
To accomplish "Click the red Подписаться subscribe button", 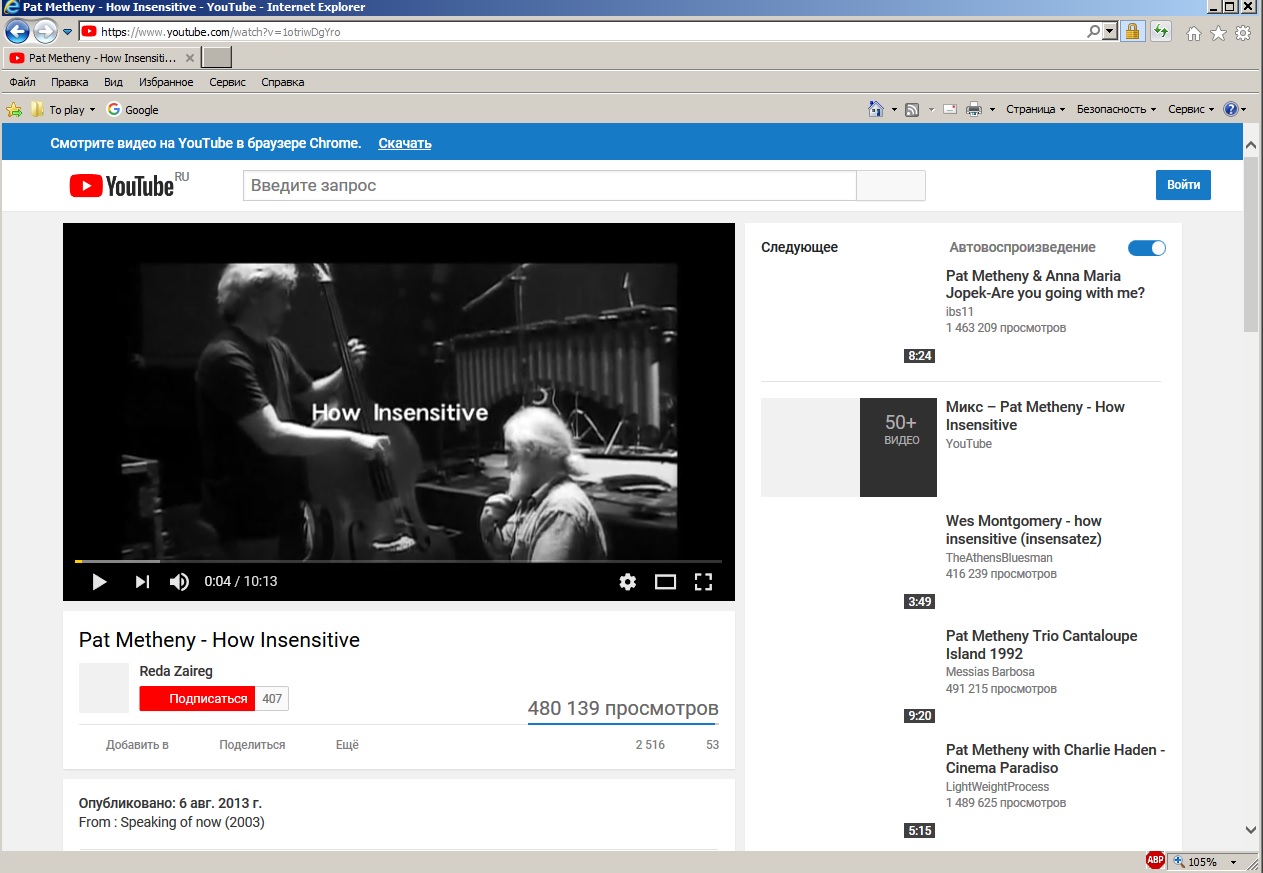I will coord(197,698).
